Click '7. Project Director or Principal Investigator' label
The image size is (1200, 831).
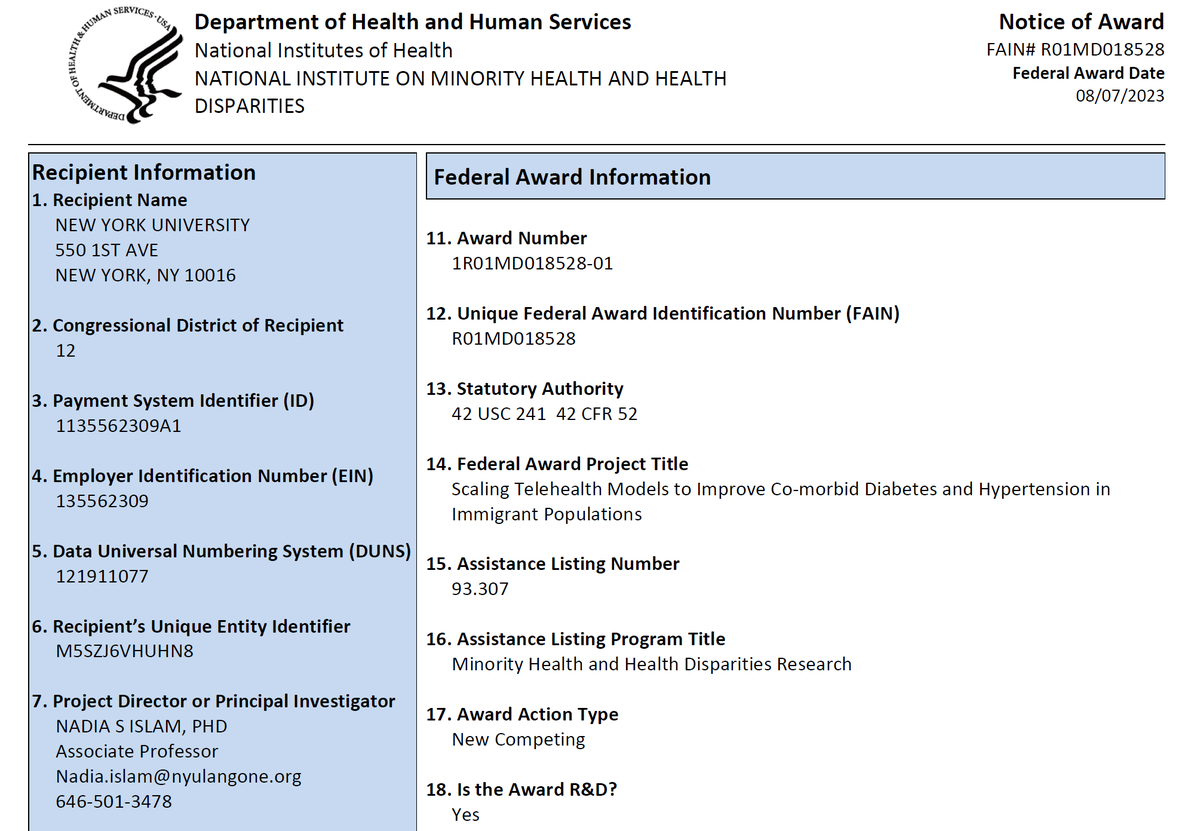click(214, 702)
